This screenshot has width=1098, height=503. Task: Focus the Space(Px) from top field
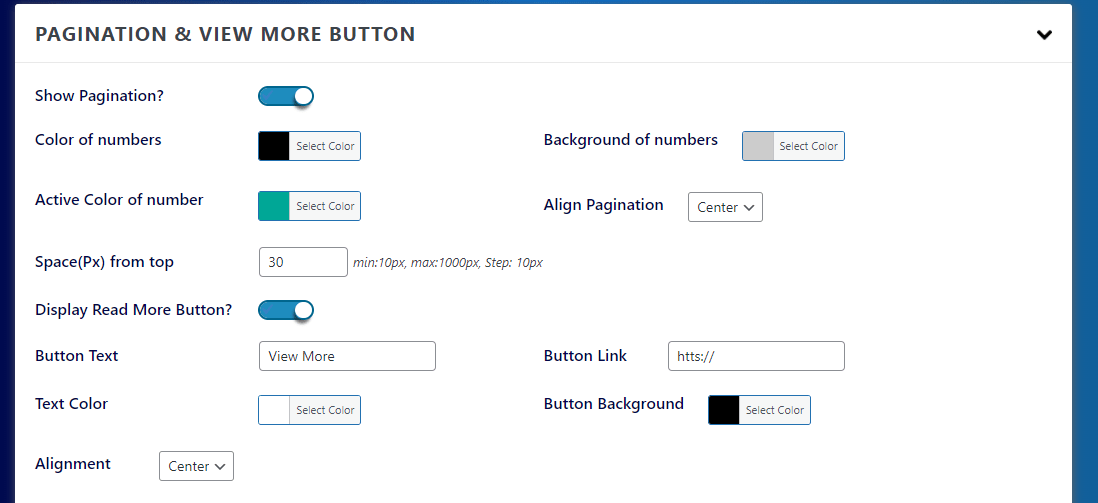(x=303, y=262)
